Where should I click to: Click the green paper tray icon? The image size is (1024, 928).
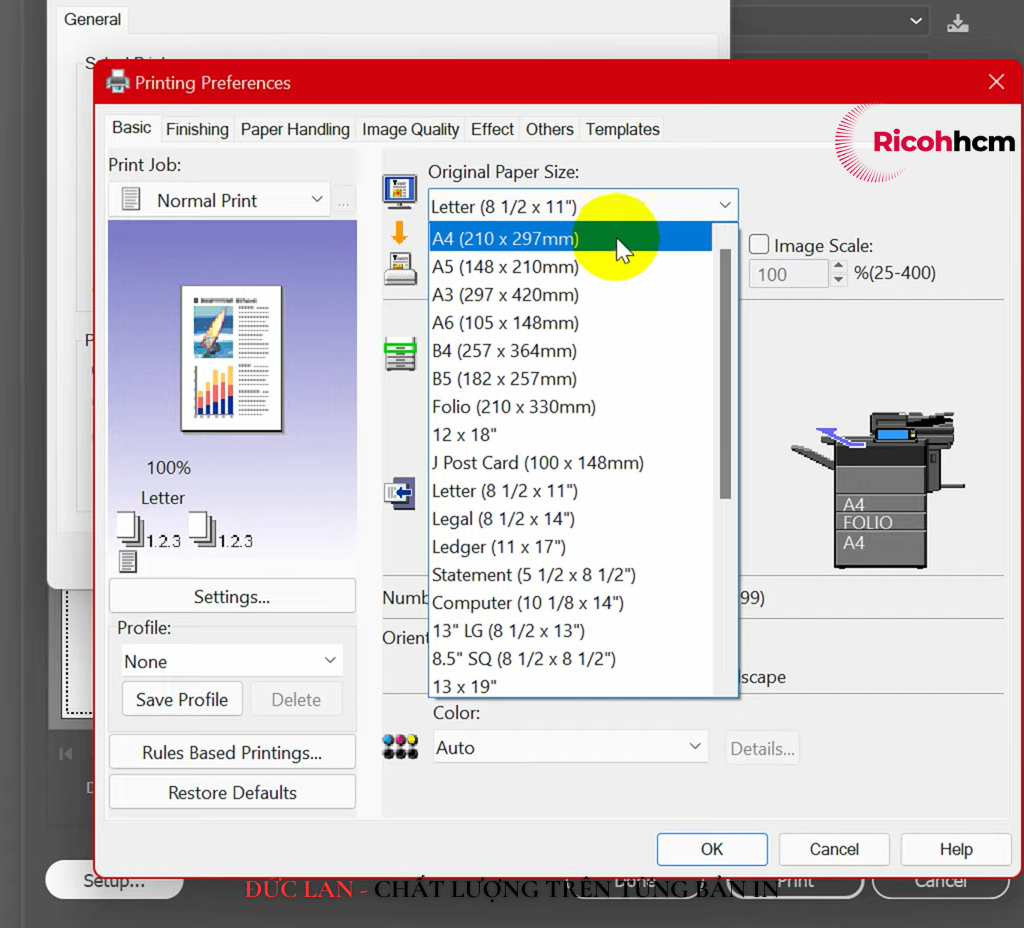400,353
